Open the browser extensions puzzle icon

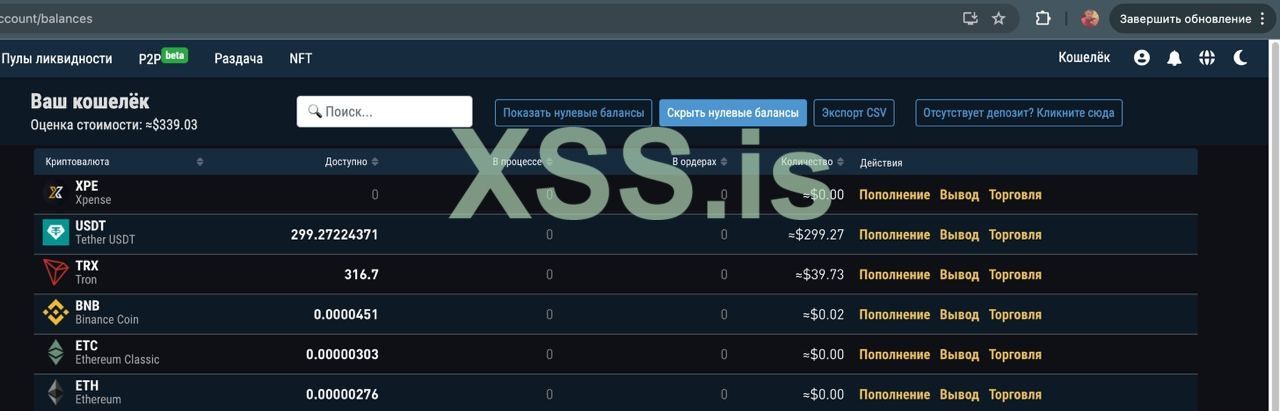1043,18
